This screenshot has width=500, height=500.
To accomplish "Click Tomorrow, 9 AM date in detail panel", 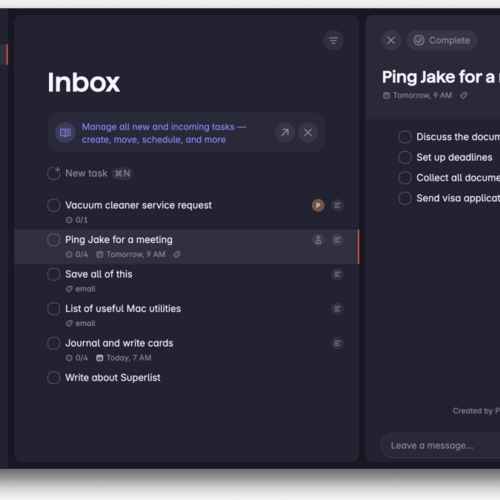I will point(418,96).
